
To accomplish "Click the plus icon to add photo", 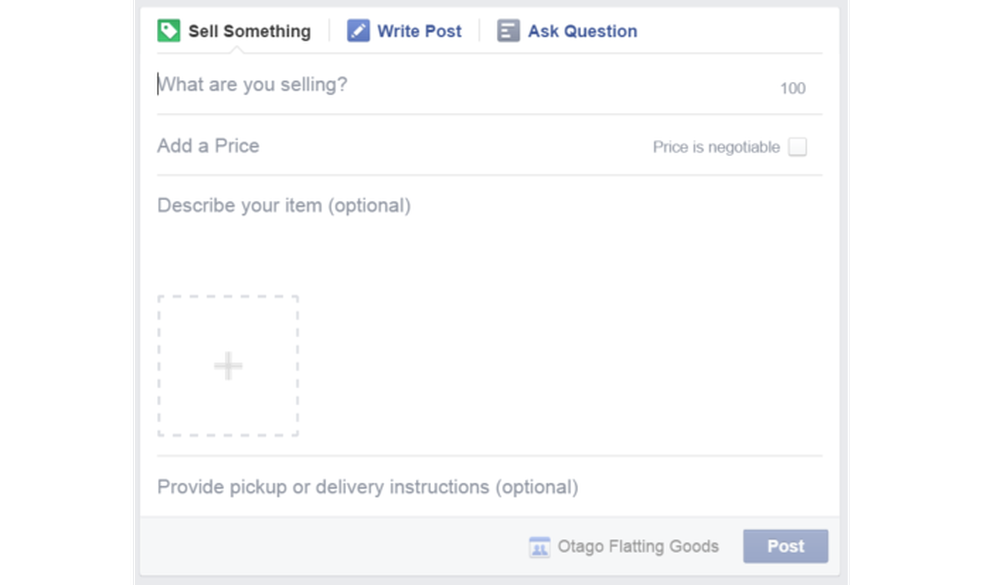I will [x=228, y=366].
